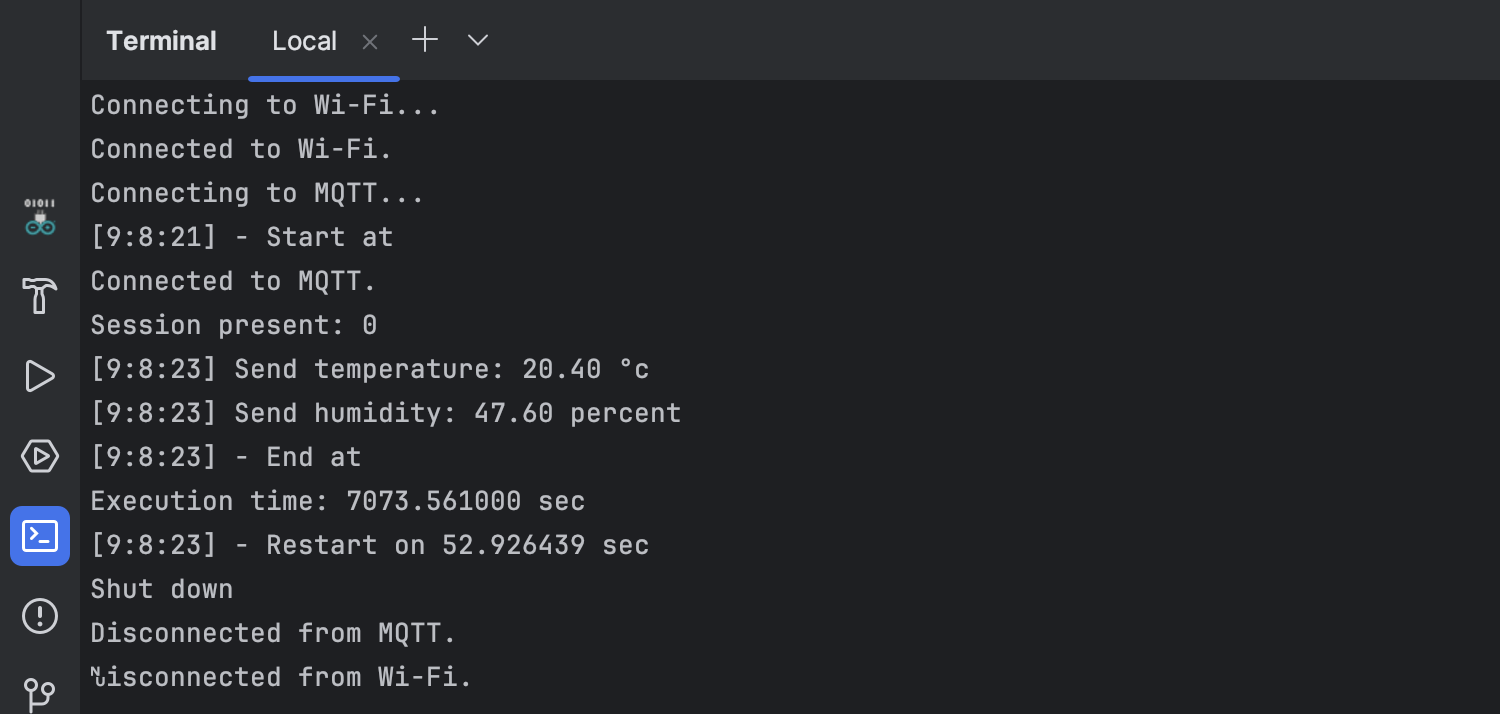Click the Terminal panel title

[x=161, y=41]
